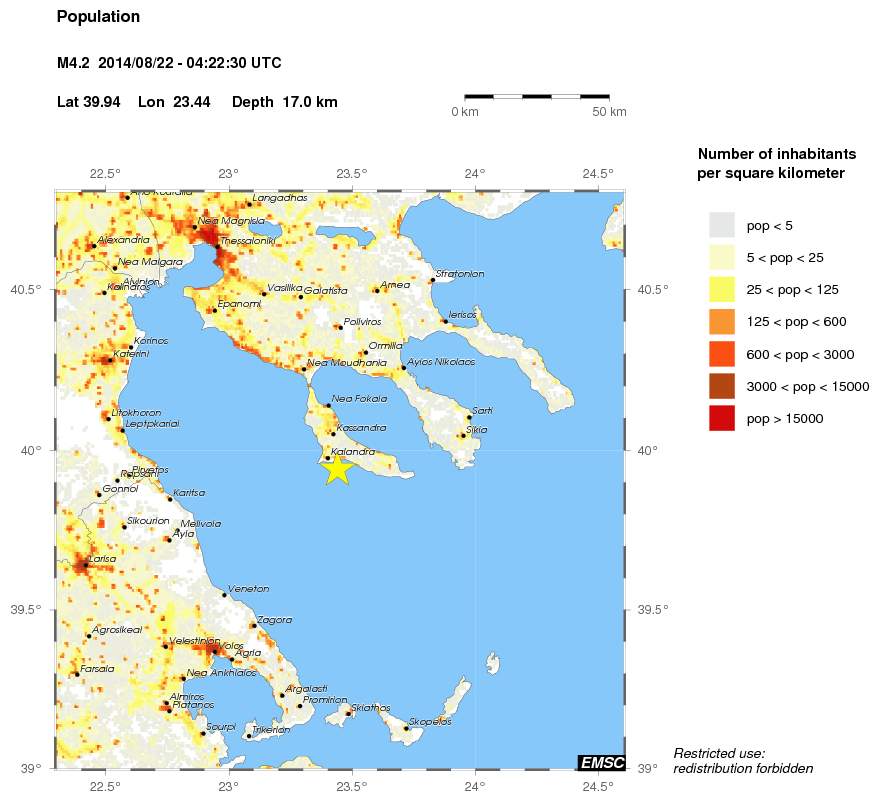Screen dimensions: 879x801
Task: Click the Melivoia town label
Action: coord(201,524)
